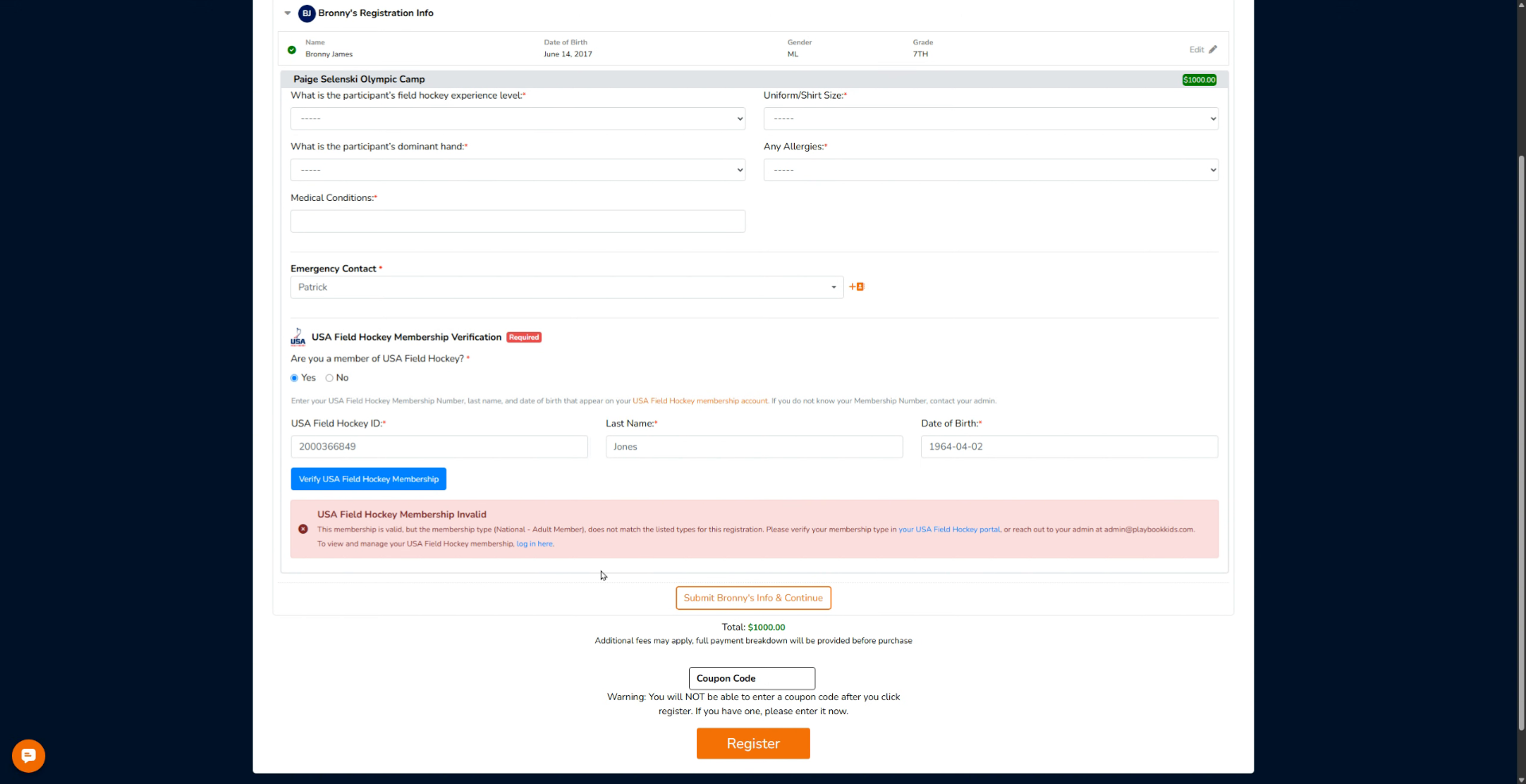This screenshot has width=1526, height=784.
Task: Click the page vertical scrollbar thumb
Action: (x=1521, y=442)
